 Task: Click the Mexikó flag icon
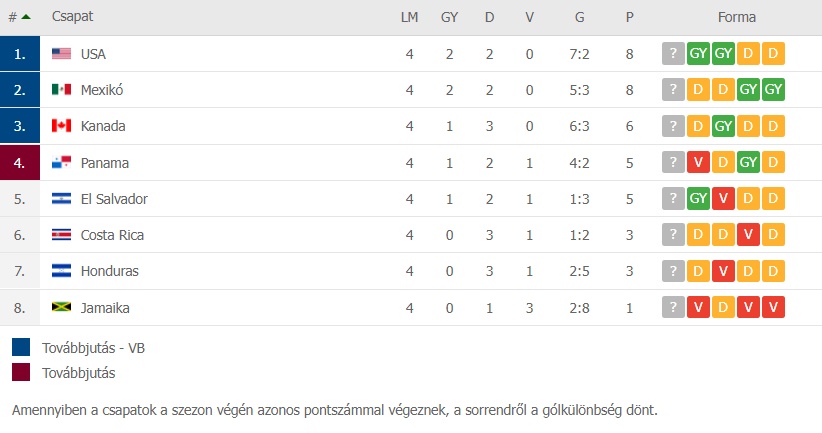point(61,90)
